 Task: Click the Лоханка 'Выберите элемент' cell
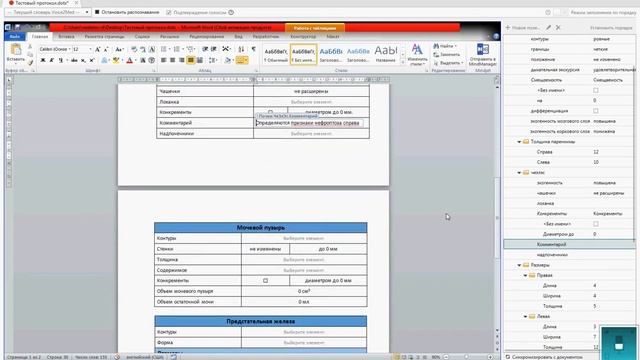[311, 102]
